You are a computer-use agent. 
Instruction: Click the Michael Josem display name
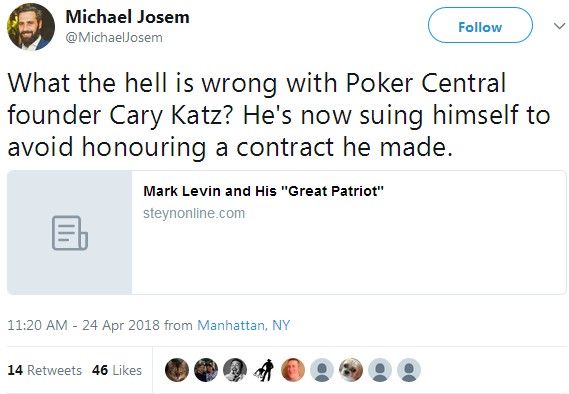pyautogui.click(x=127, y=17)
